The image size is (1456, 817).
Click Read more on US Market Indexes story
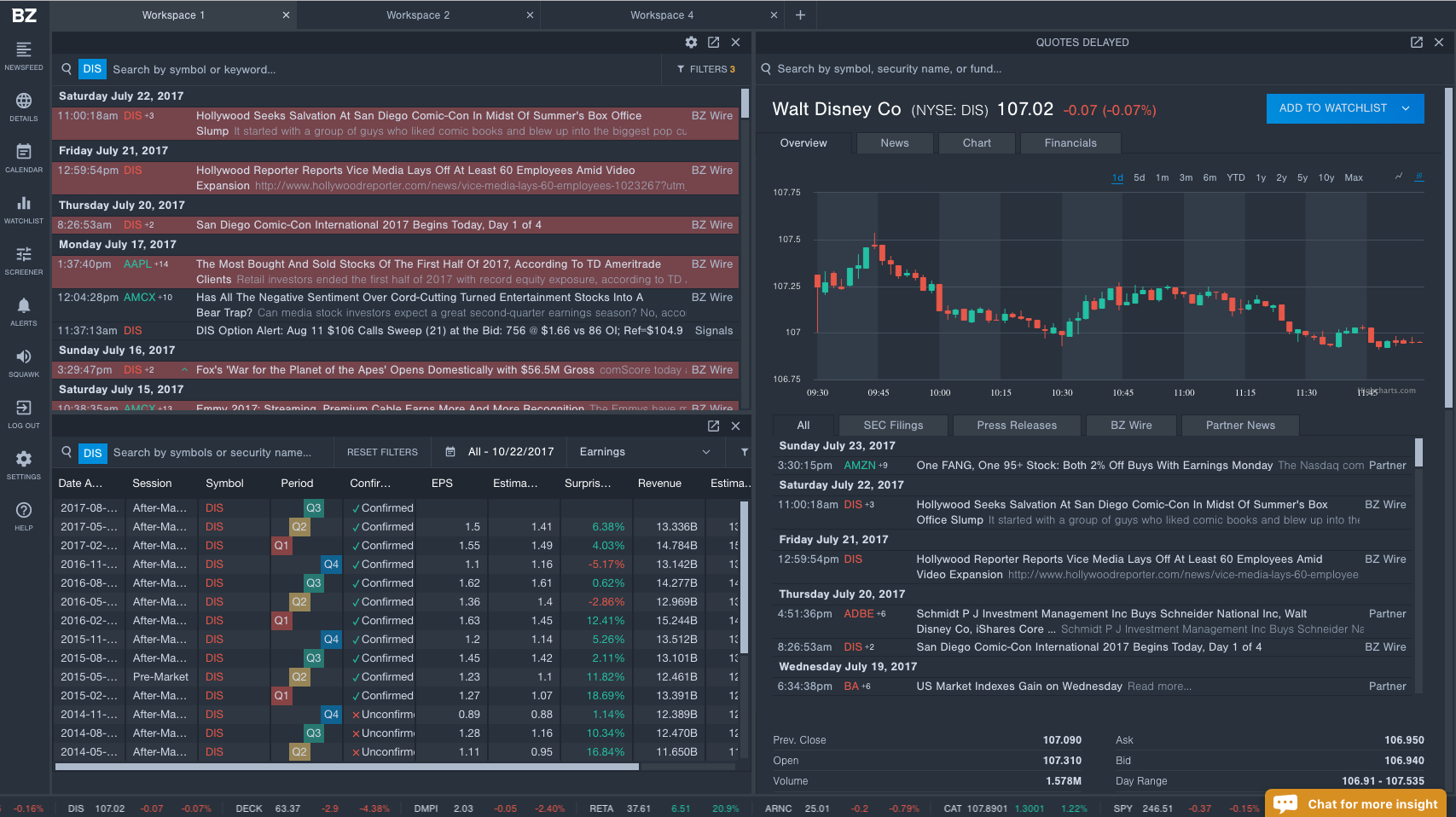(1159, 687)
